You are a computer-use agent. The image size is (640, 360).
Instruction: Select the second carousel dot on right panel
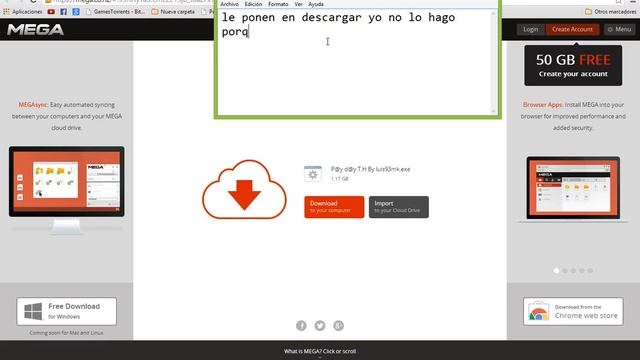(x=565, y=271)
